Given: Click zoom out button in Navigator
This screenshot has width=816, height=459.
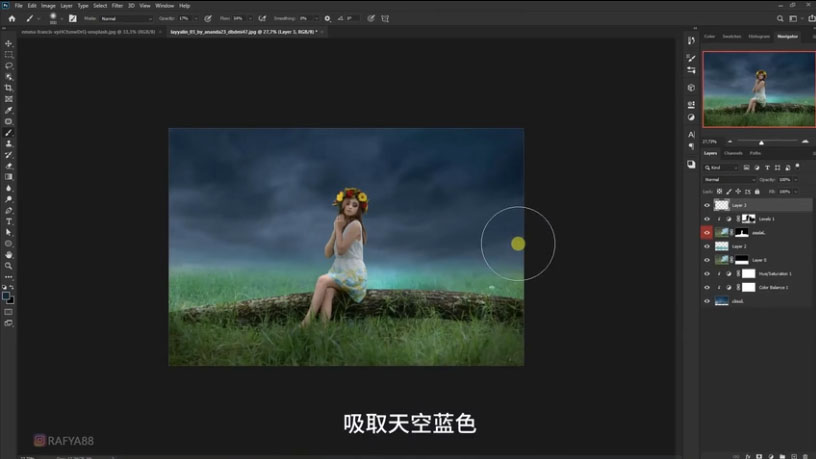Looking at the screenshot, I should tap(730, 142).
